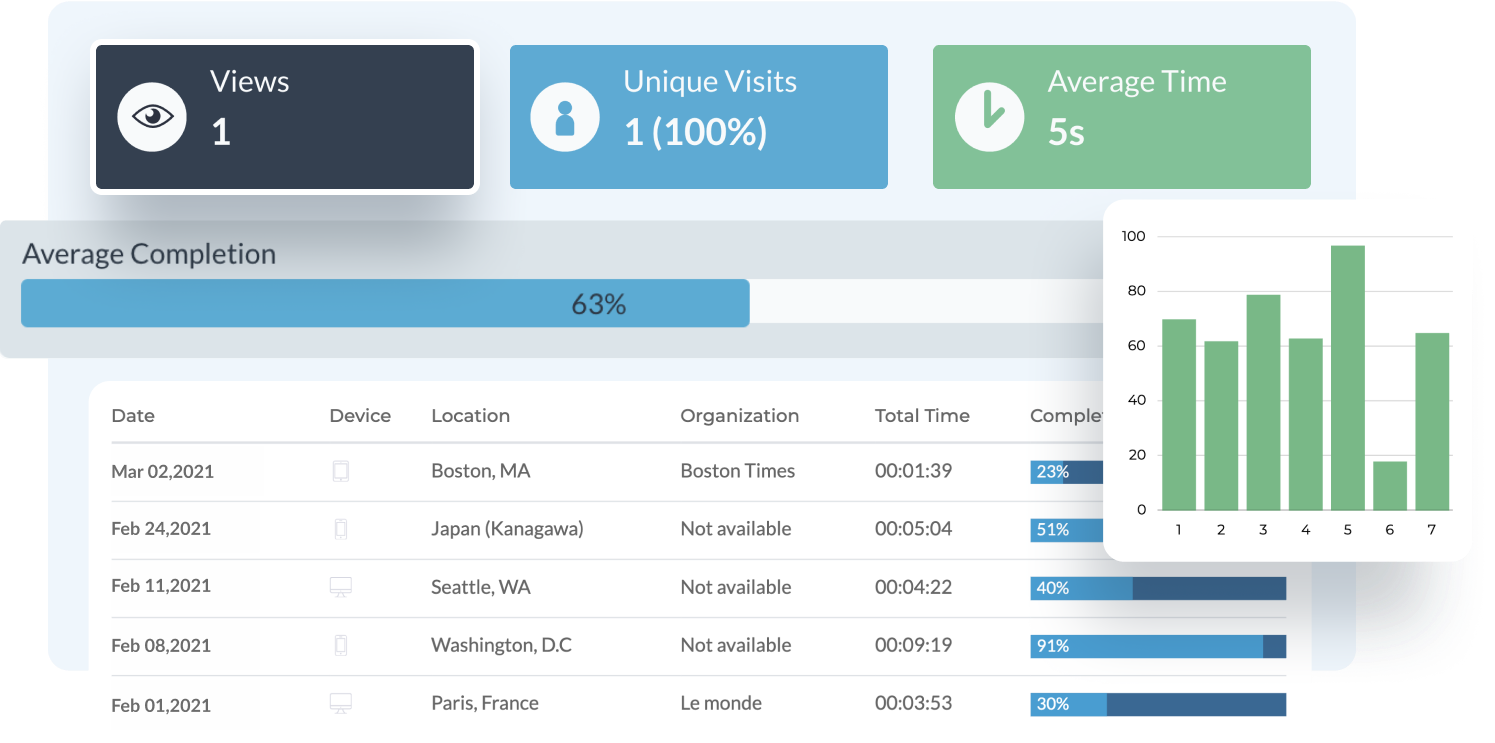1495x743 pixels.
Task: Click the desktop monitor icon in Feb 01,2021 row
Action: pos(340,703)
